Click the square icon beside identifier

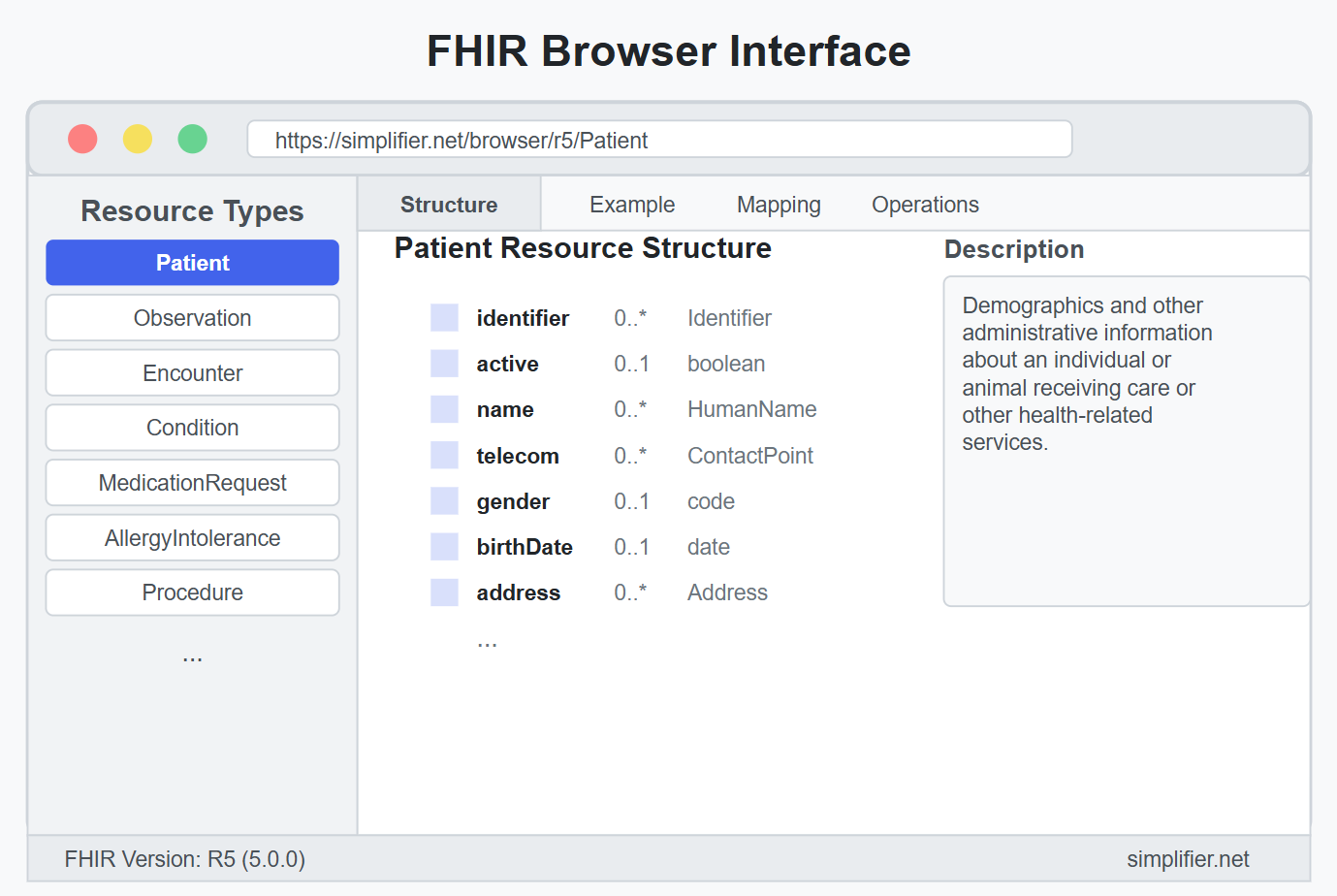tap(444, 317)
